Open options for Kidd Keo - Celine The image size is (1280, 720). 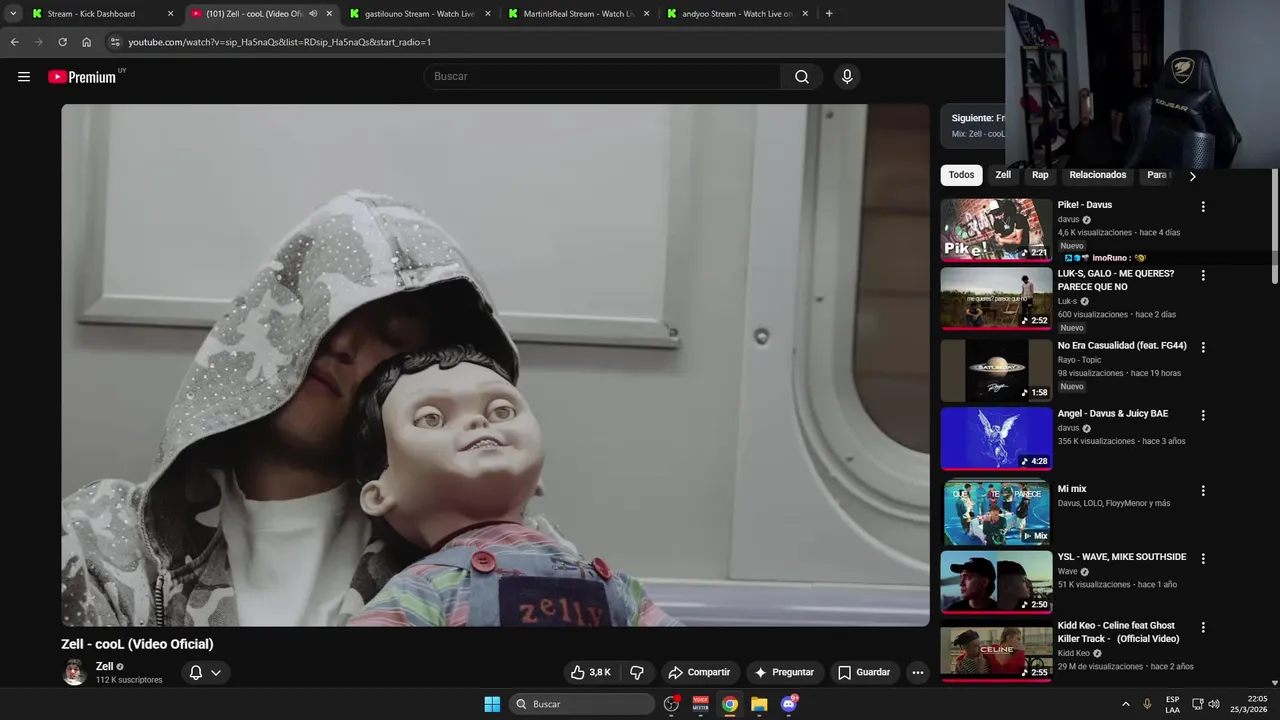click(x=1203, y=627)
